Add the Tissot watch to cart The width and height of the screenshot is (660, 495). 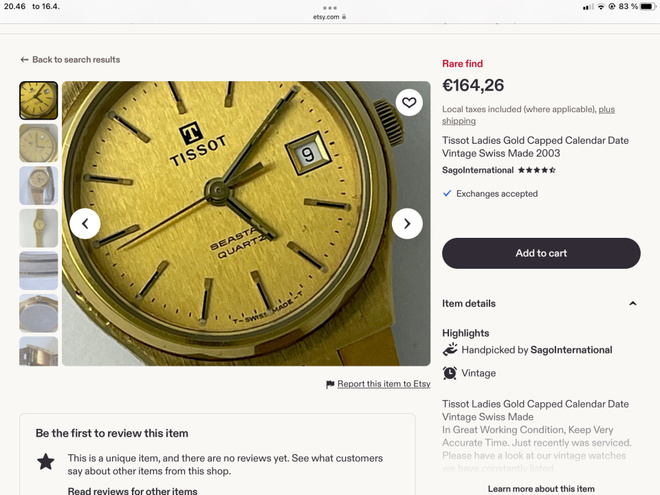541,253
